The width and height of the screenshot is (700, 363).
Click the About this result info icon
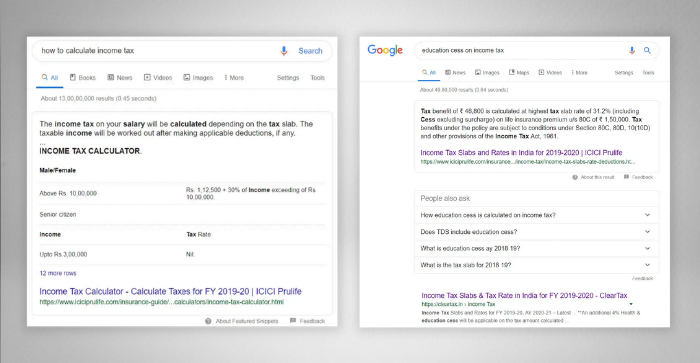click(575, 177)
